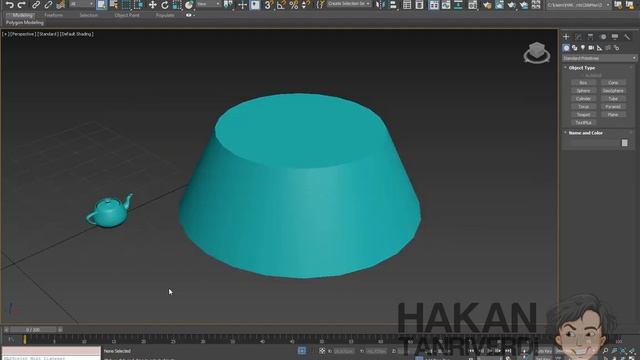Open the ribbon eye display options dropdown

pyautogui.click(x=190, y=15)
